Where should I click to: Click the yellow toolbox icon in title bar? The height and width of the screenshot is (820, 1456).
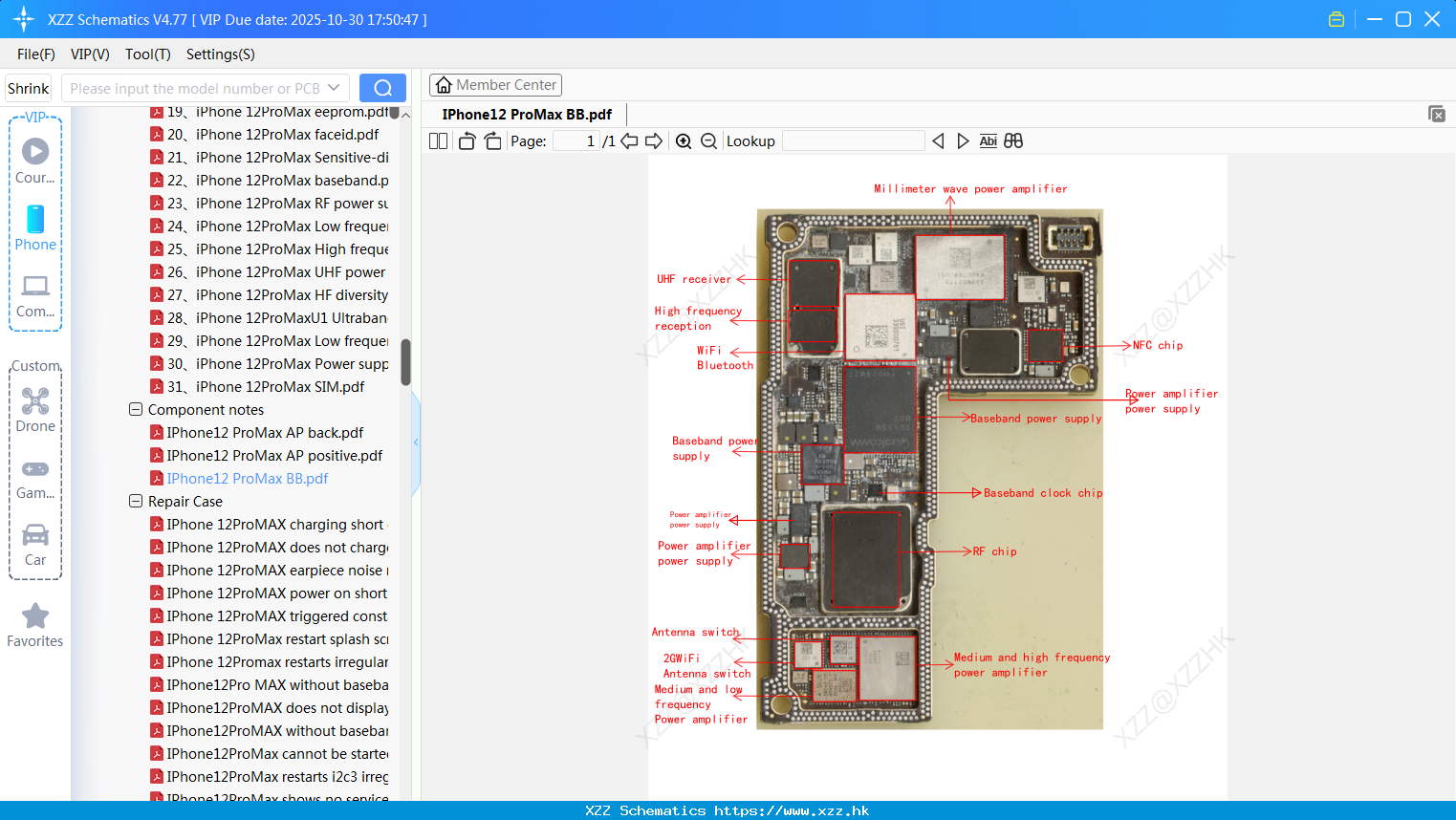(1336, 19)
